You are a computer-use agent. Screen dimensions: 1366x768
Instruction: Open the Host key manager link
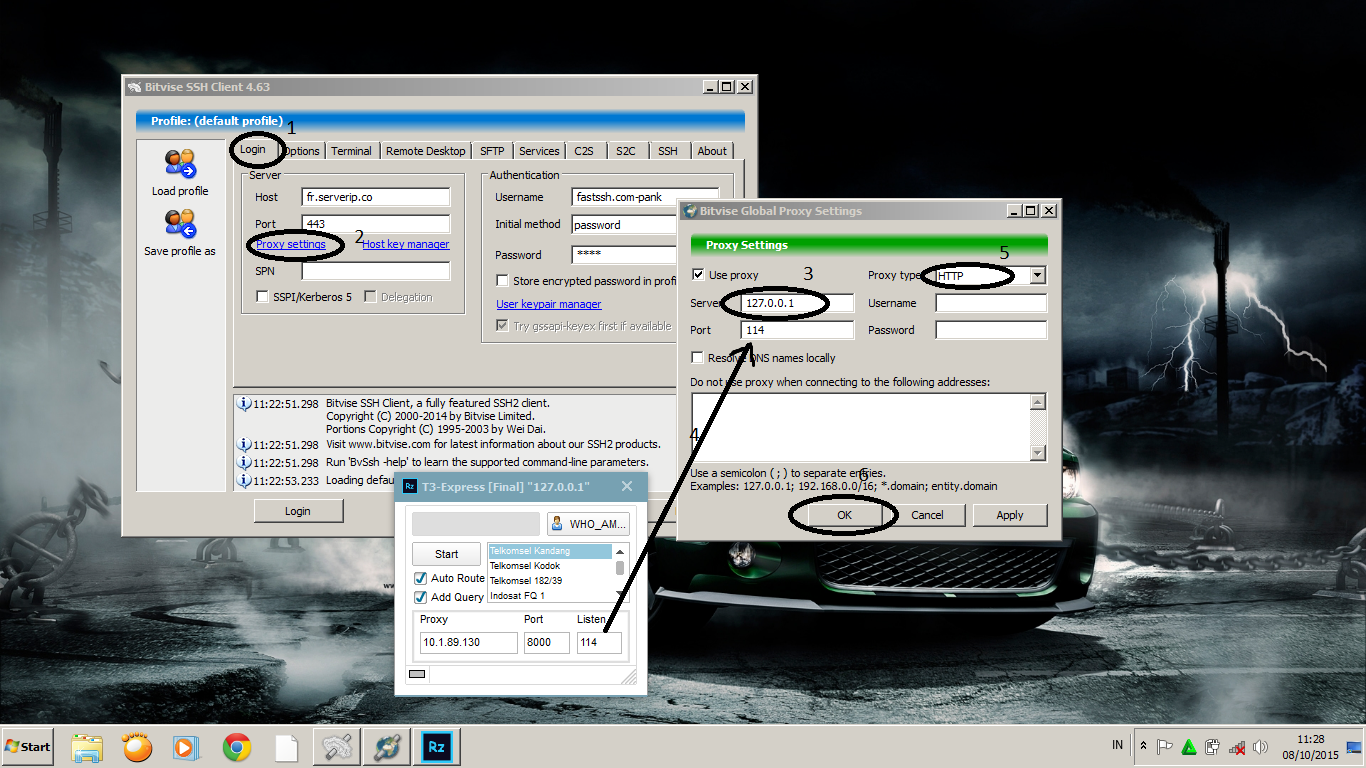(406, 244)
